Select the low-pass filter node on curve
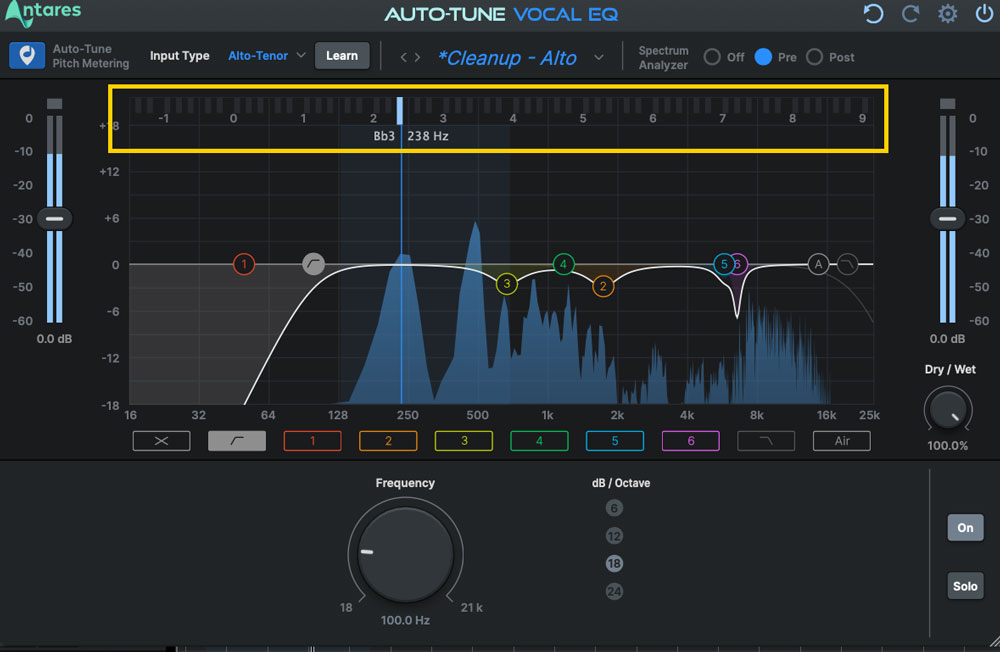Screen dimensions: 1000x652 (847, 263)
